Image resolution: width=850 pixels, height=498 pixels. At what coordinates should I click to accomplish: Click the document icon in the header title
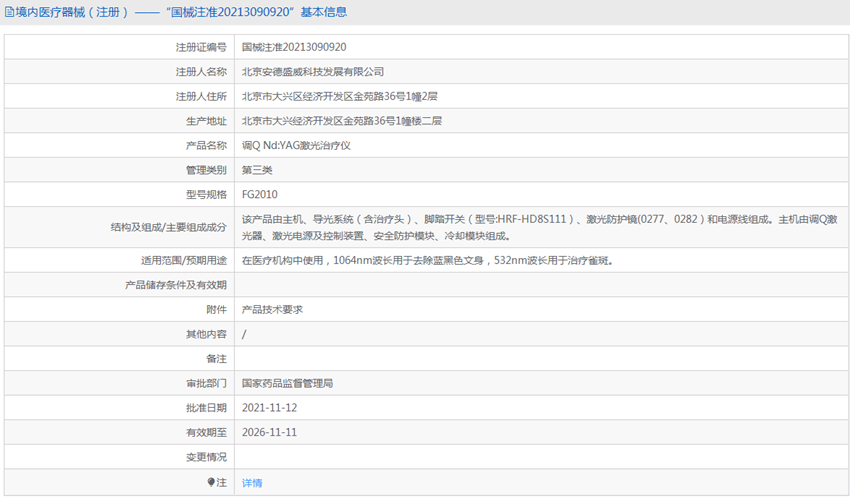[x=9, y=12]
